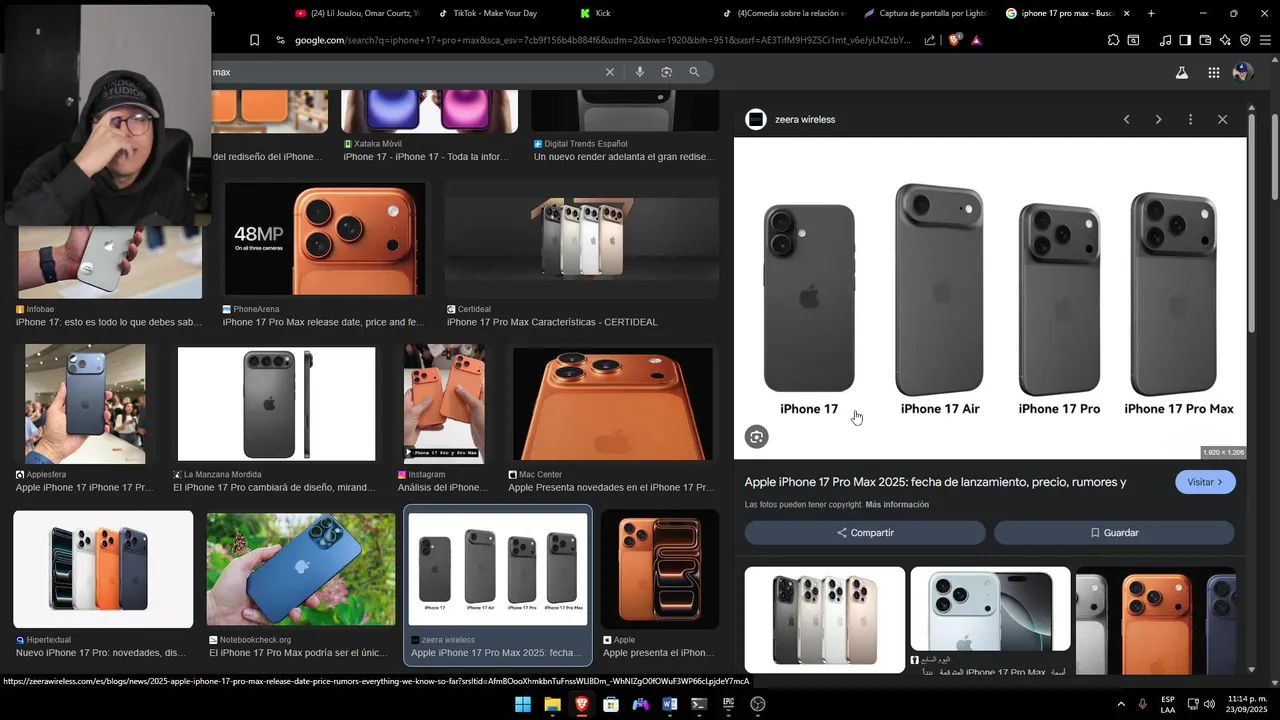The image size is (1280, 720).
Task: Open the Notebookcheck.org blue iPhone result
Action: 301,569
